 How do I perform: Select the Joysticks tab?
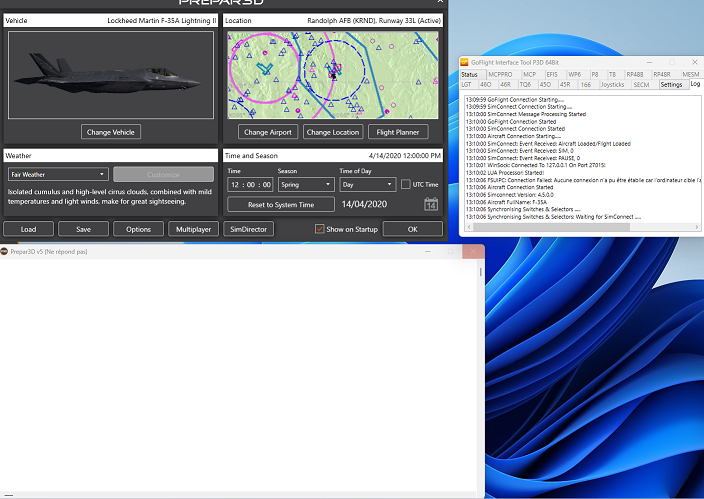click(612, 85)
